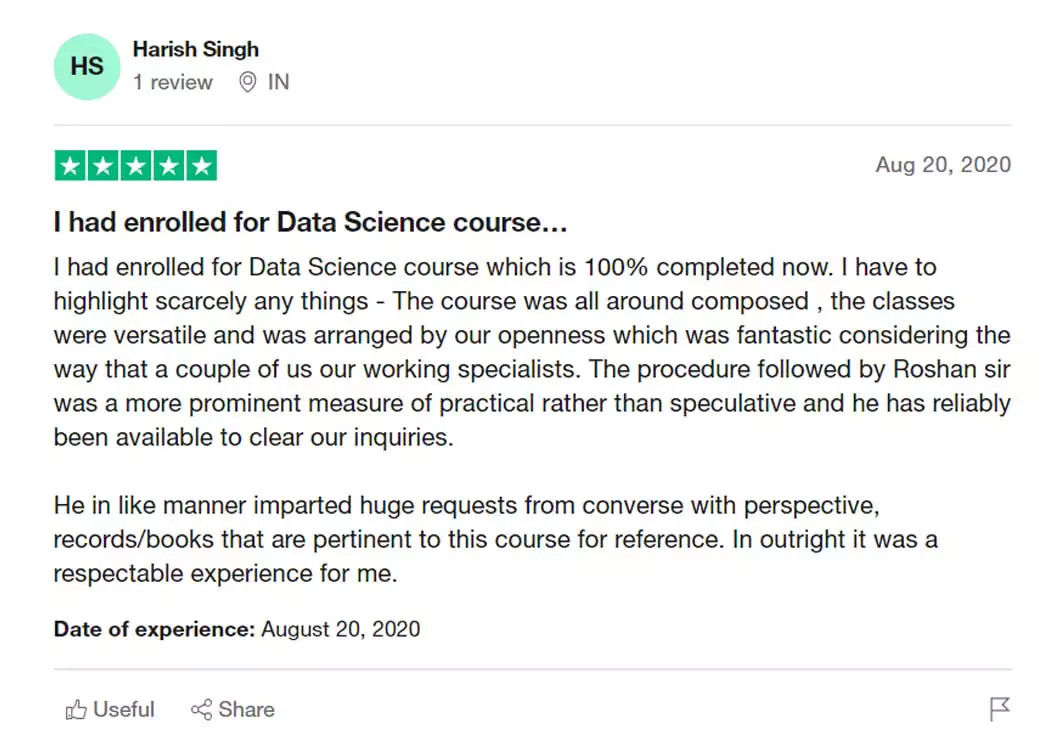1059x751 pixels.
Task: Click the first green rating star
Action: click(70, 166)
